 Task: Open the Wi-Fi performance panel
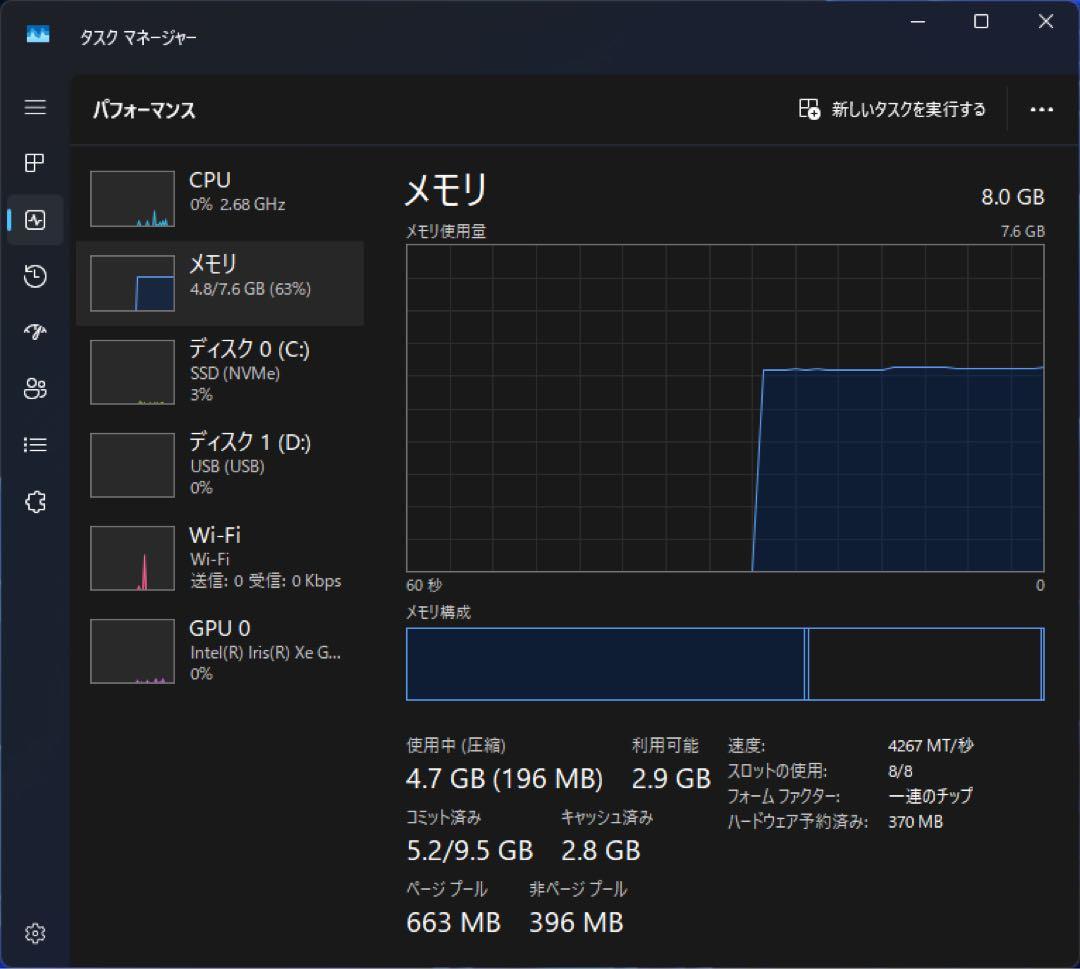tap(220, 557)
